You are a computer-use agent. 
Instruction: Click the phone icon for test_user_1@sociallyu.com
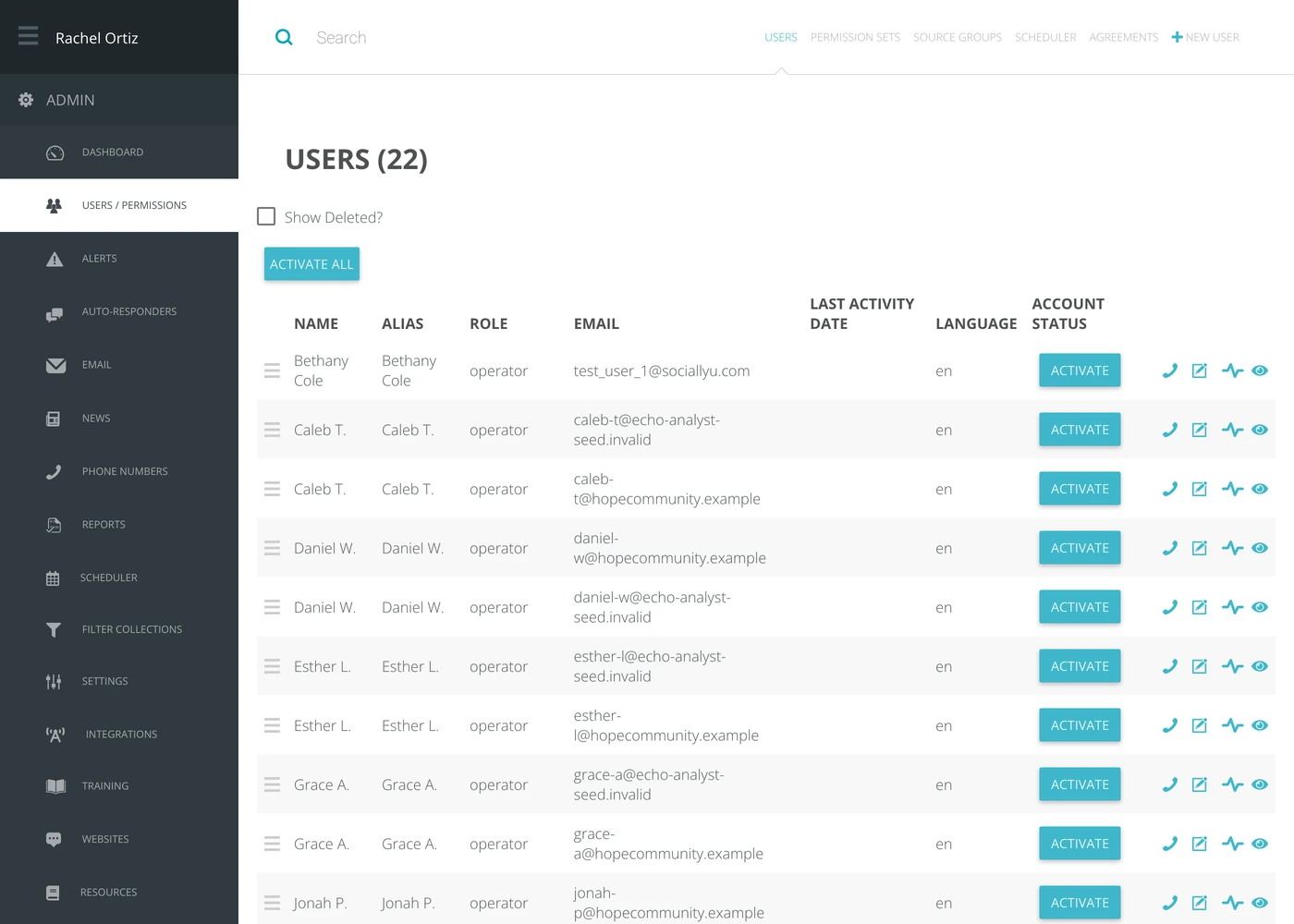(1169, 371)
